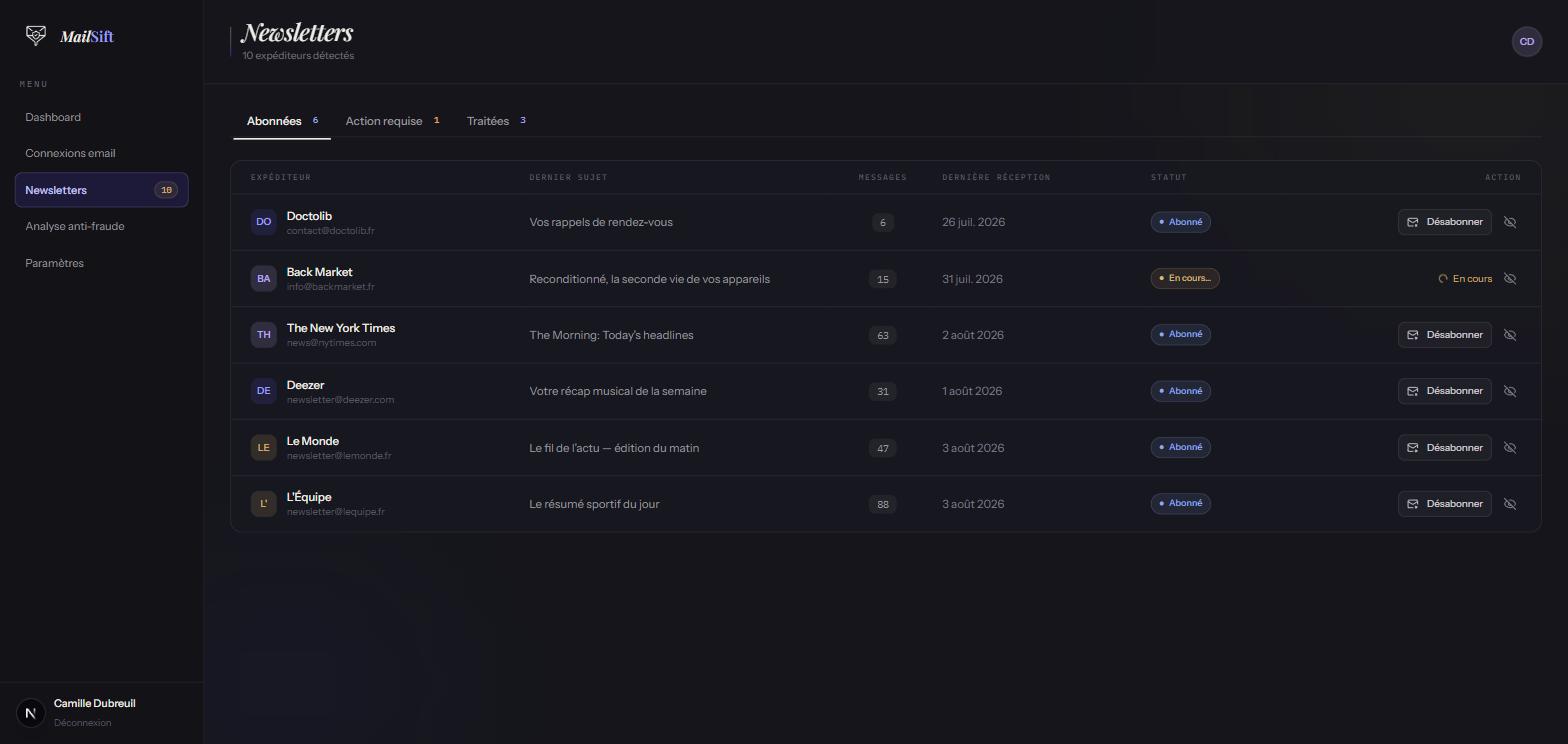Click the Messages column header

coord(882,177)
